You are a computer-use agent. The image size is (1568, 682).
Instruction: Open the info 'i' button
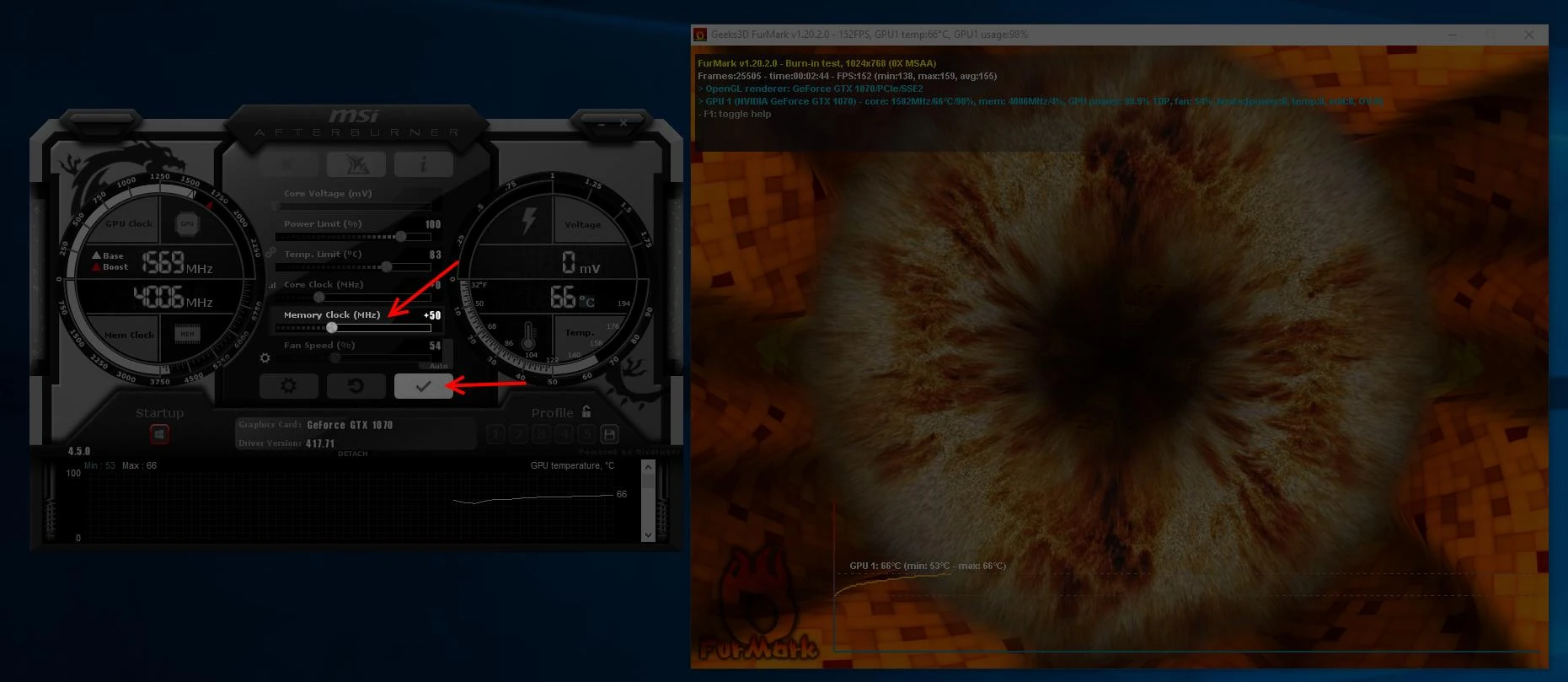[423, 164]
